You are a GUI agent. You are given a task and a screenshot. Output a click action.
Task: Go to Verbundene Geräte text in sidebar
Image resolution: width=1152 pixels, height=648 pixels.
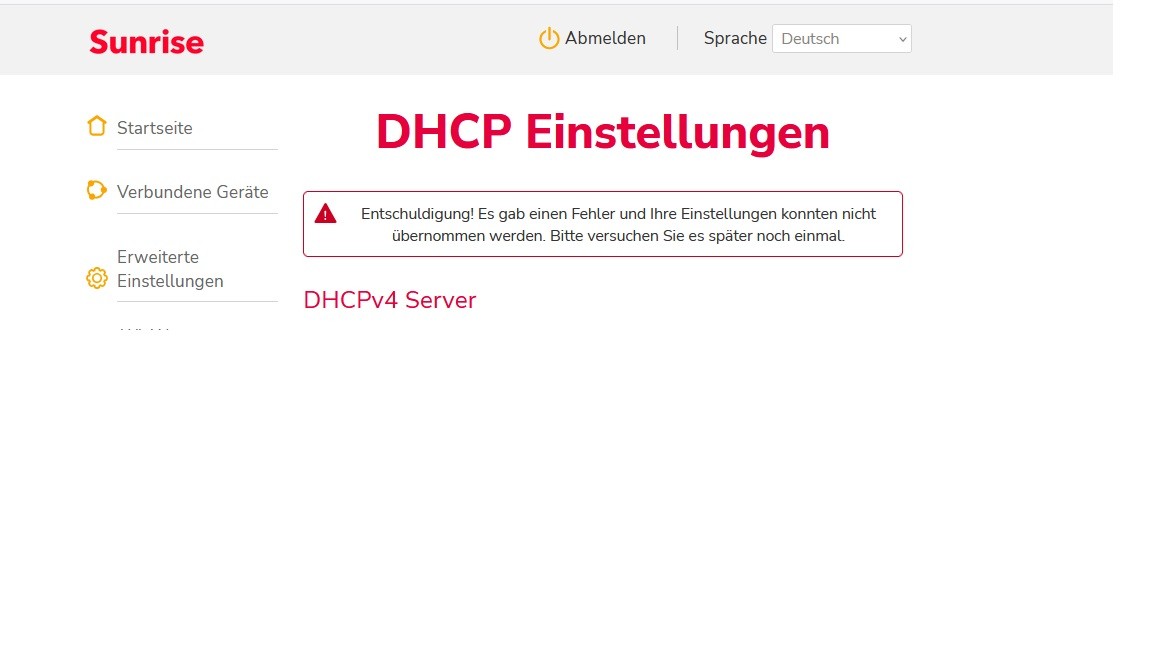[193, 192]
